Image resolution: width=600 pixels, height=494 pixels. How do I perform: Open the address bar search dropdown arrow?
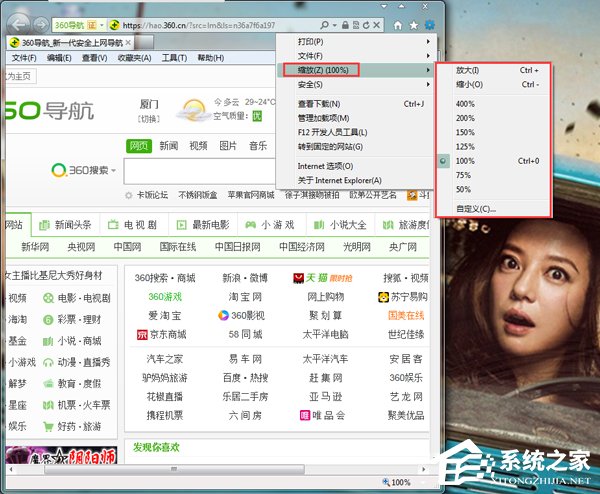tap(334, 26)
